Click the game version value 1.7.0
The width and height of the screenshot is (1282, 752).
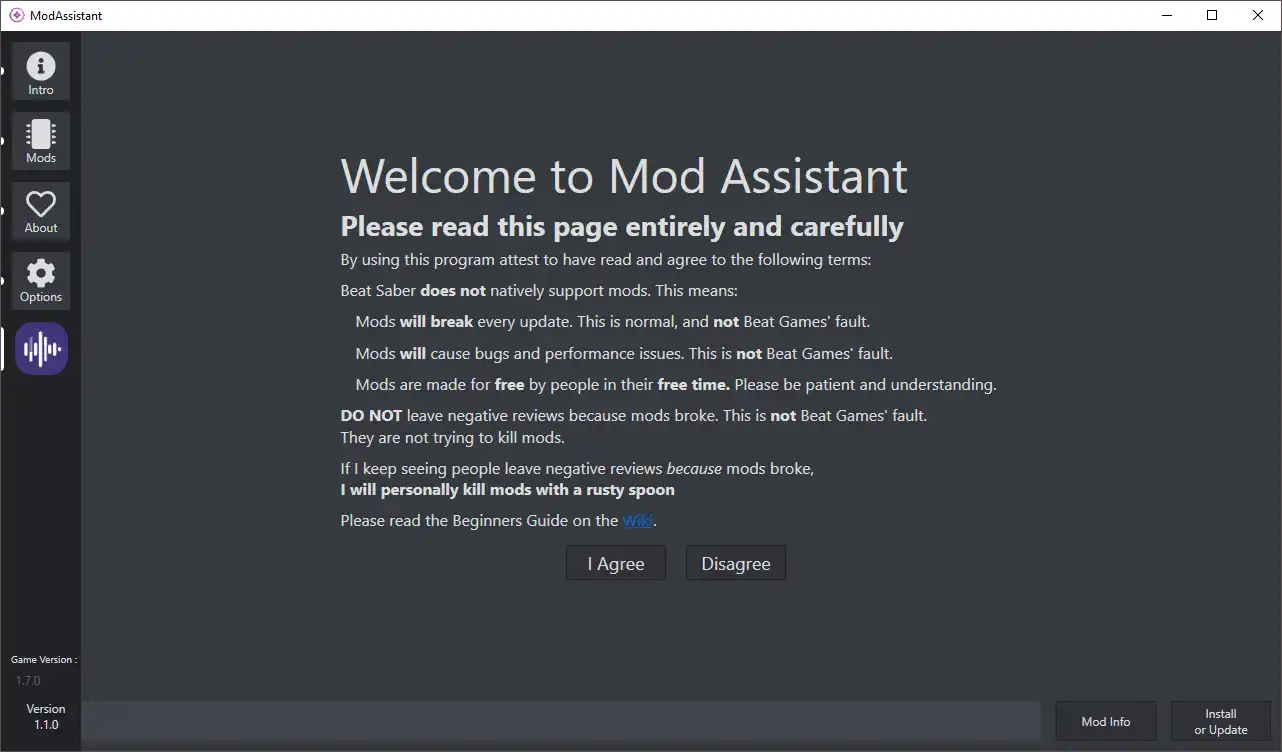(x=28, y=680)
